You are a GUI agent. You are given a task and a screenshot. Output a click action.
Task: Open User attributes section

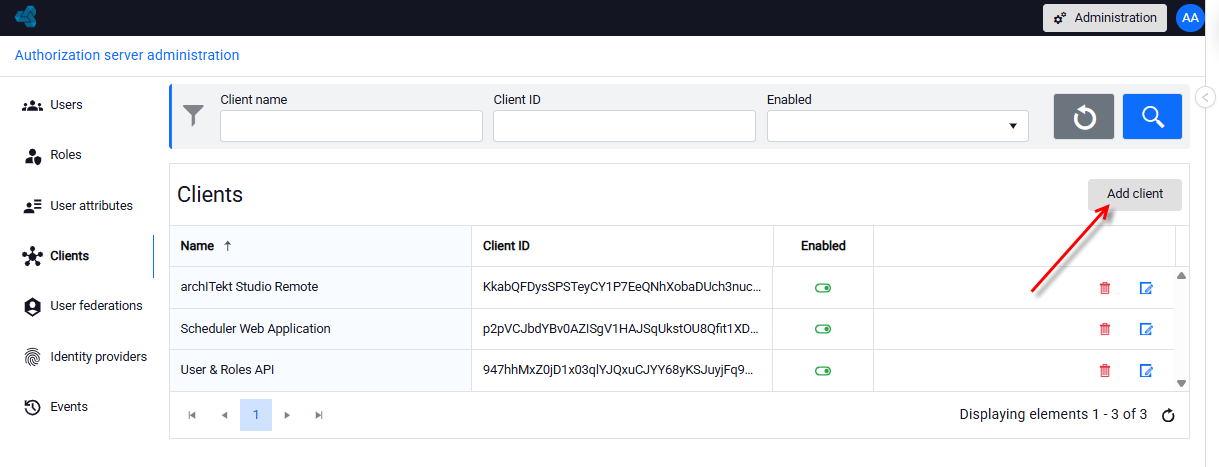click(91, 206)
